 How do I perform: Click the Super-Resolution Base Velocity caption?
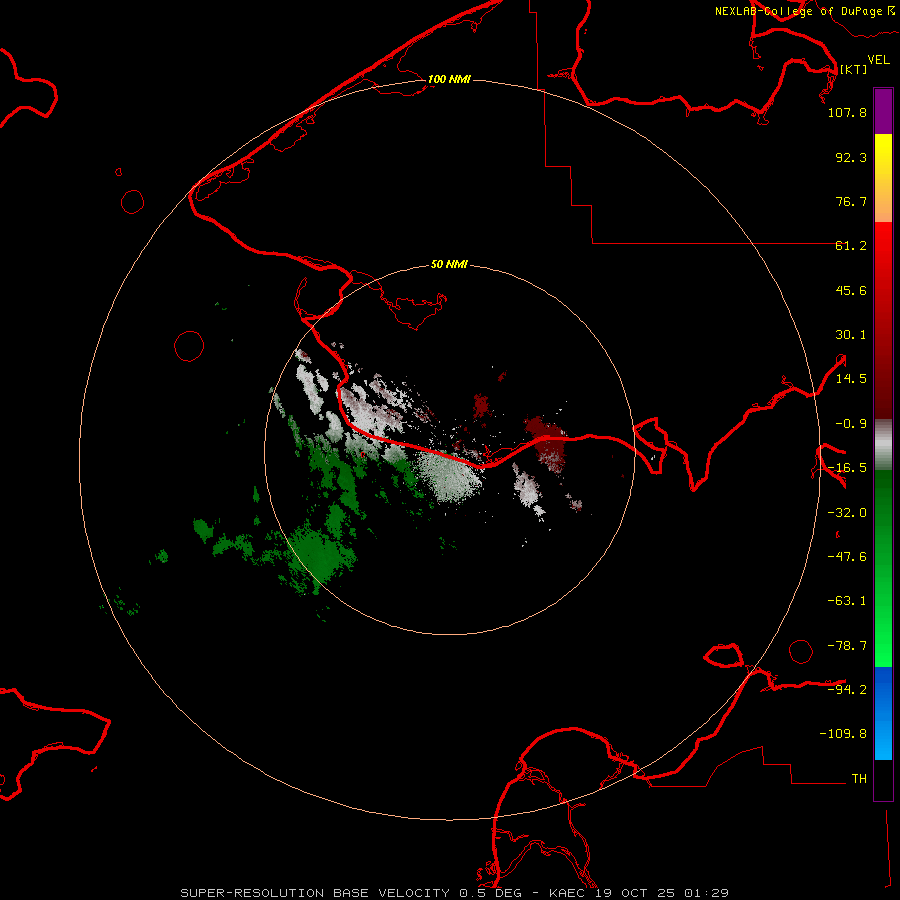click(455, 893)
